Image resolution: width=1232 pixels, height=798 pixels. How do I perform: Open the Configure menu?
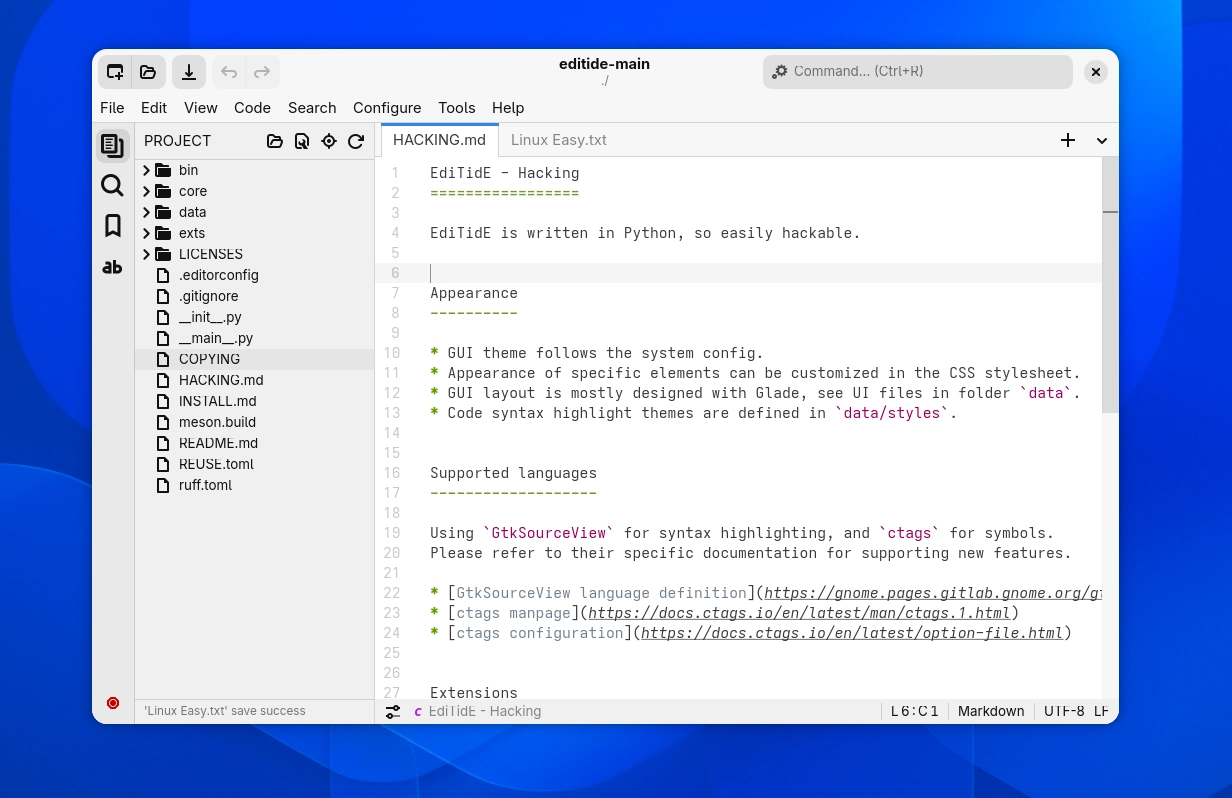point(387,108)
